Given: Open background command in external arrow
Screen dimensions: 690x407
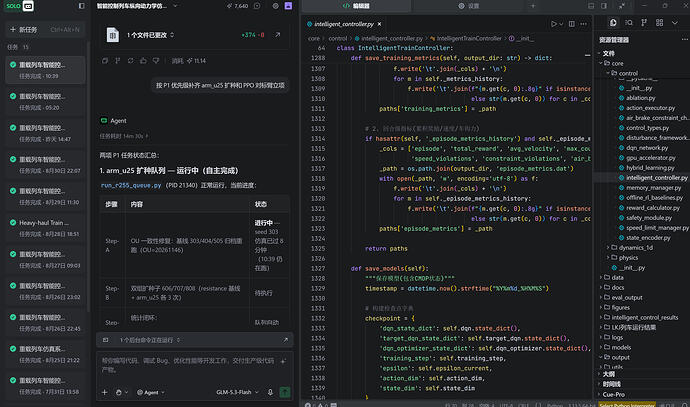Looking at the screenshot, I should 285,340.
